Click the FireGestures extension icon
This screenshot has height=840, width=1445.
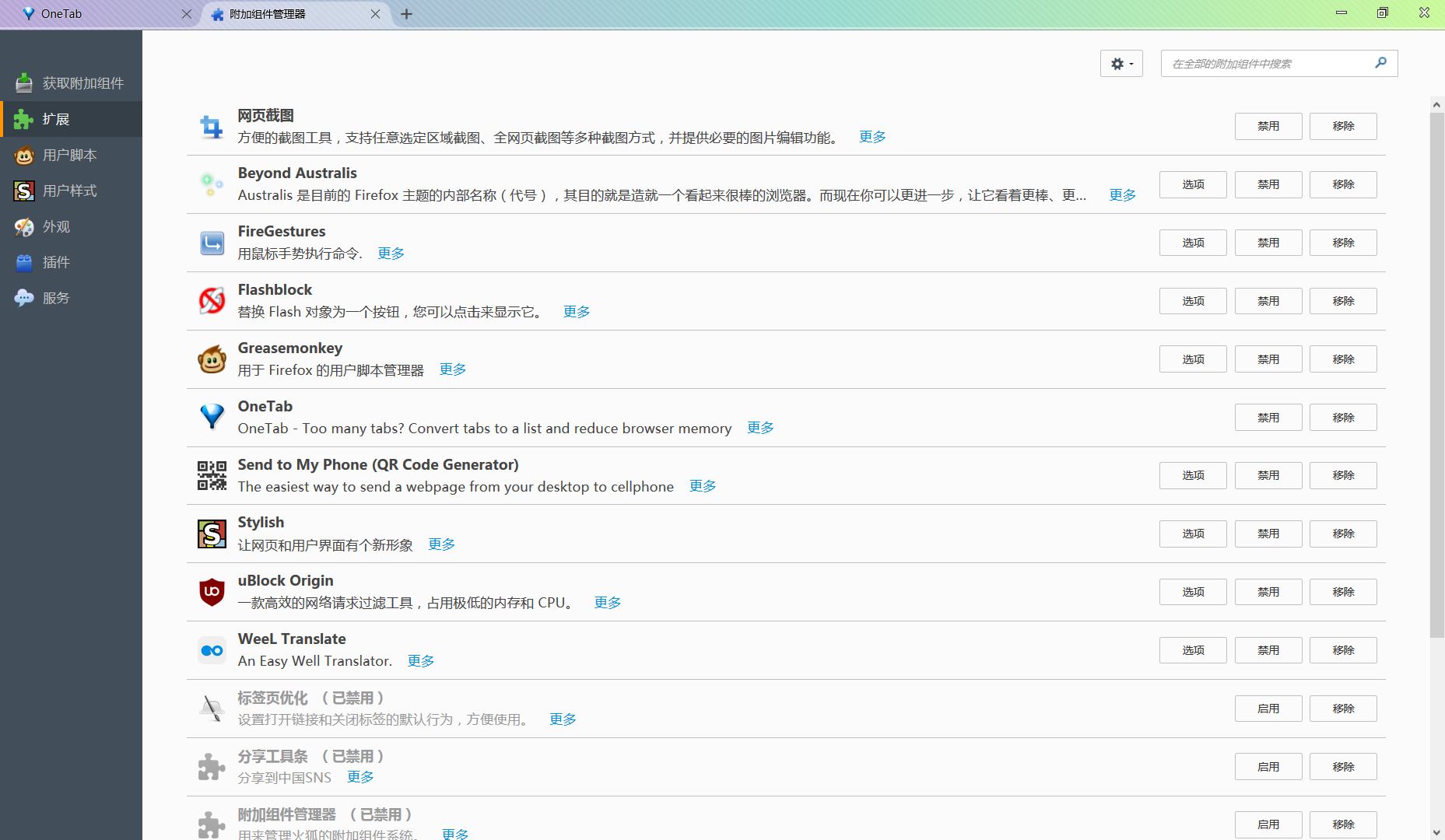pos(212,243)
